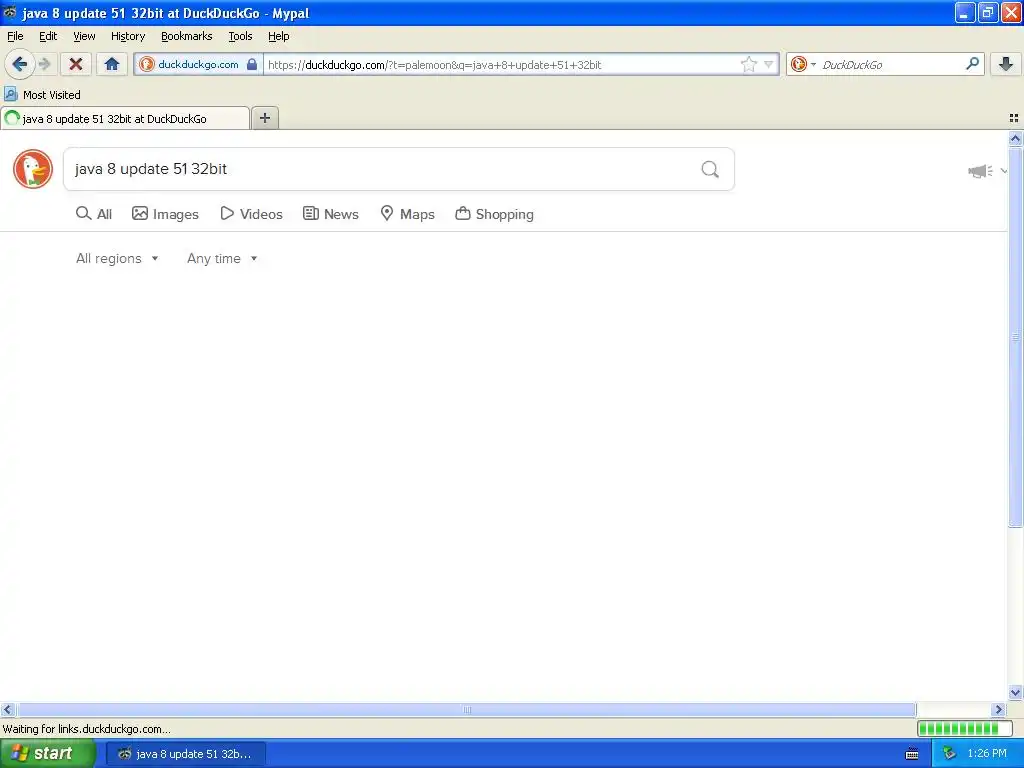Open the All regions dropdown

click(117, 259)
